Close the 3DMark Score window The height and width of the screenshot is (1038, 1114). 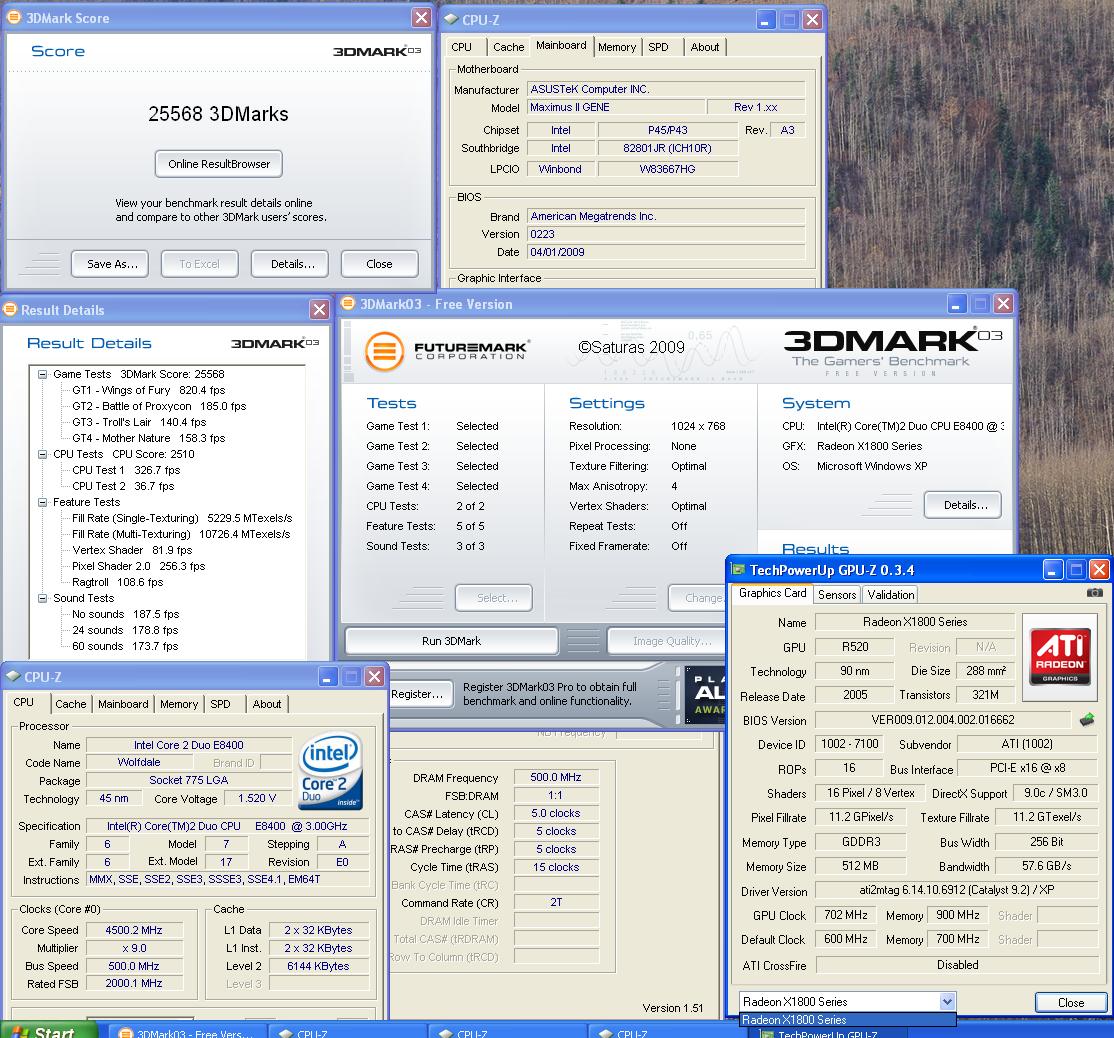(x=421, y=18)
